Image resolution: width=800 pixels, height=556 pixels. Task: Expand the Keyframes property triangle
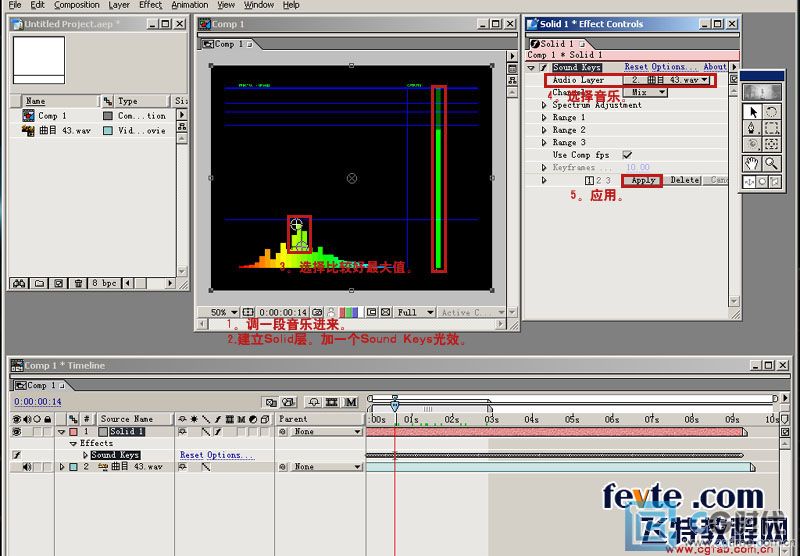(x=544, y=167)
